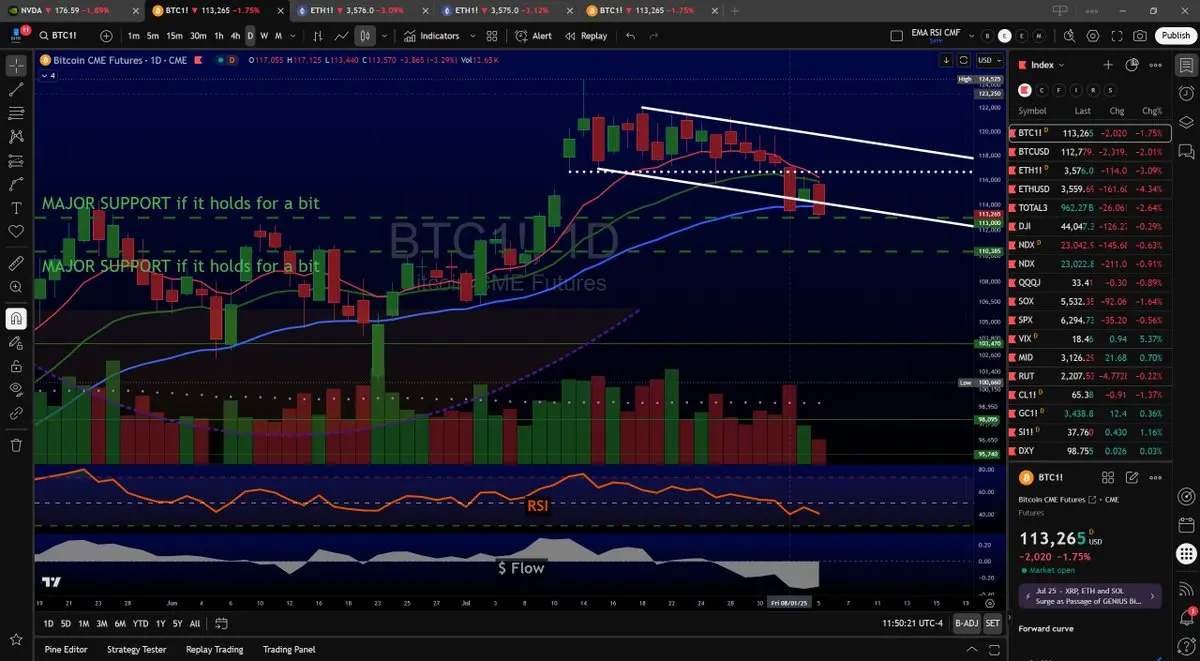Click the Redo arrow in top toolbar
Viewport: 1200px width, 661px height.
[x=654, y=35]
